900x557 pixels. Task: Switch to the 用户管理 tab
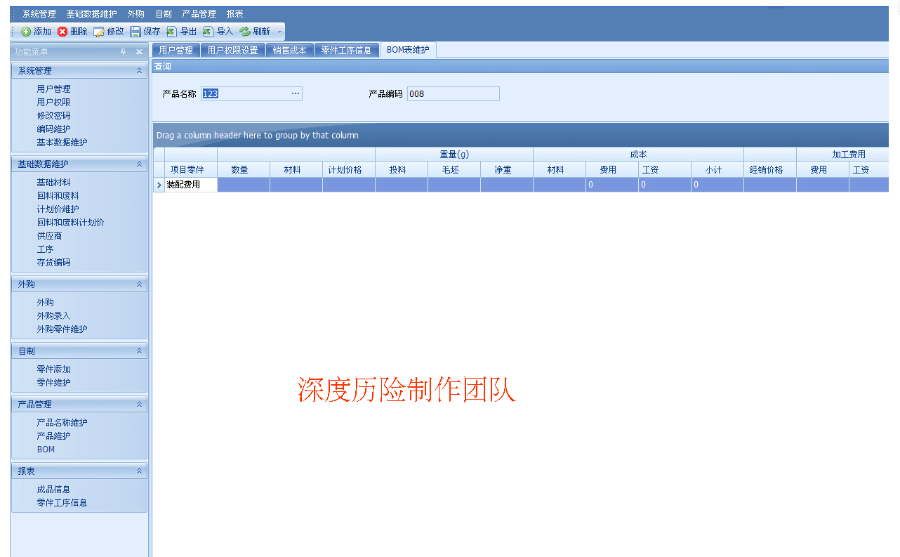pyautogui.click(x=176, y=51)
